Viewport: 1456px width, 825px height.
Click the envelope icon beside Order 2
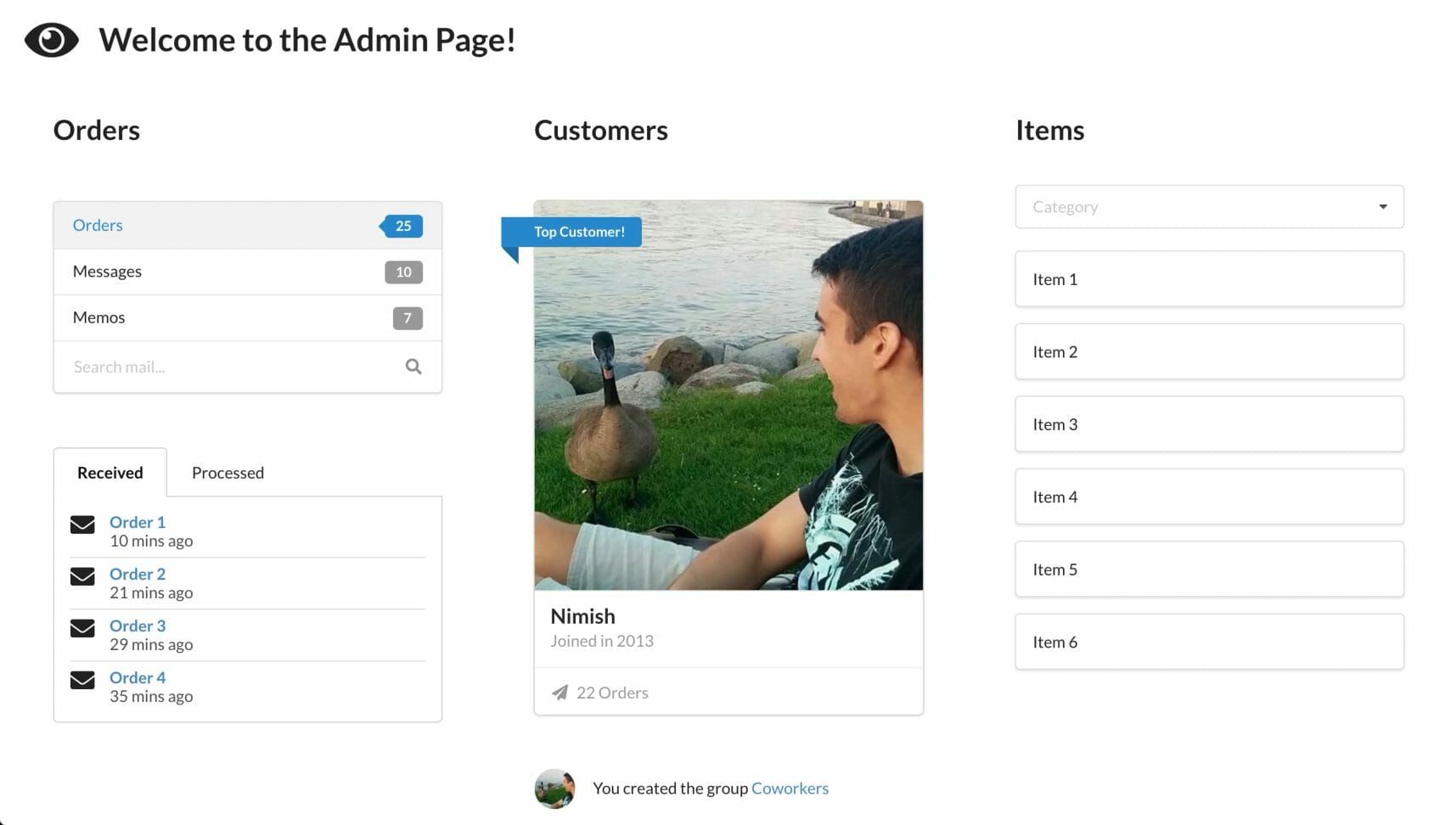82,576
